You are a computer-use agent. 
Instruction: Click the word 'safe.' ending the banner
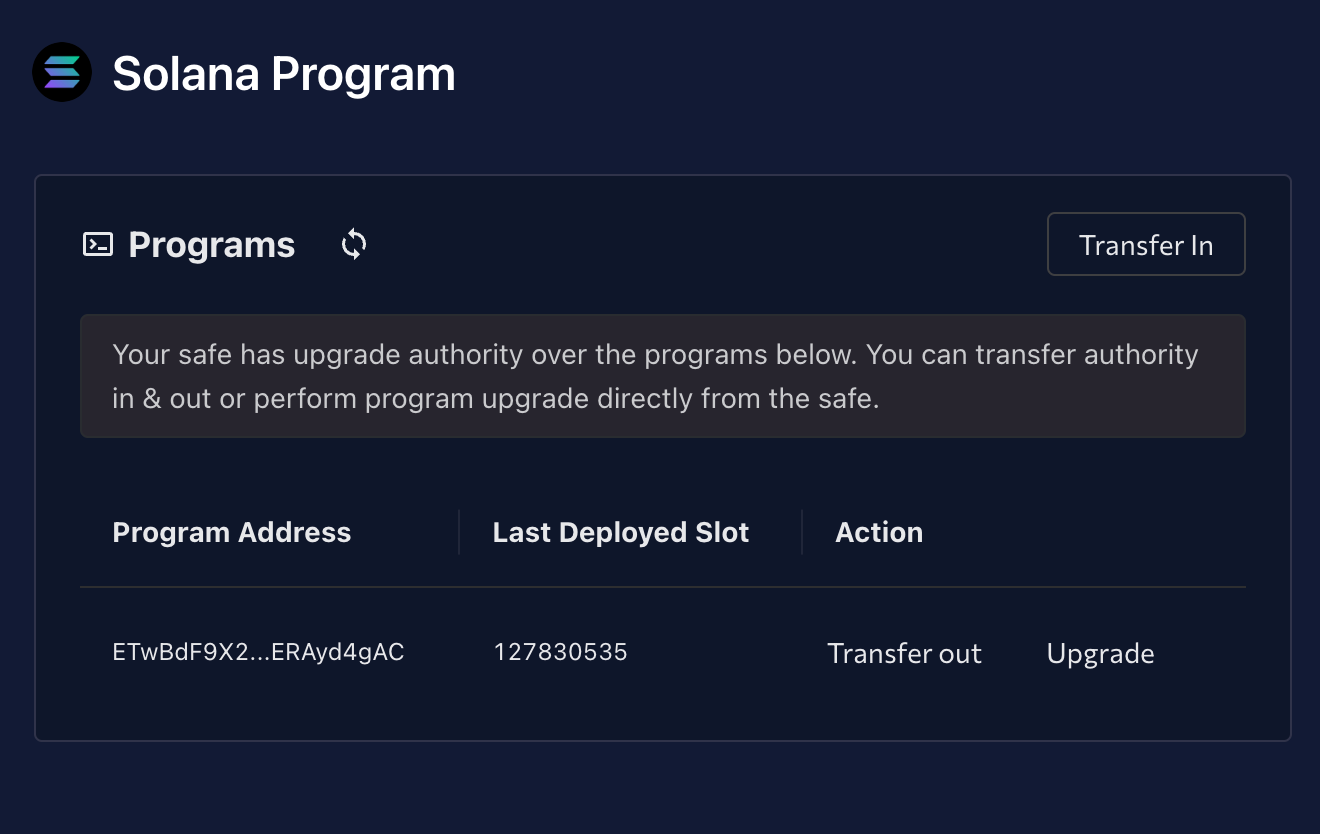(849, 399)
